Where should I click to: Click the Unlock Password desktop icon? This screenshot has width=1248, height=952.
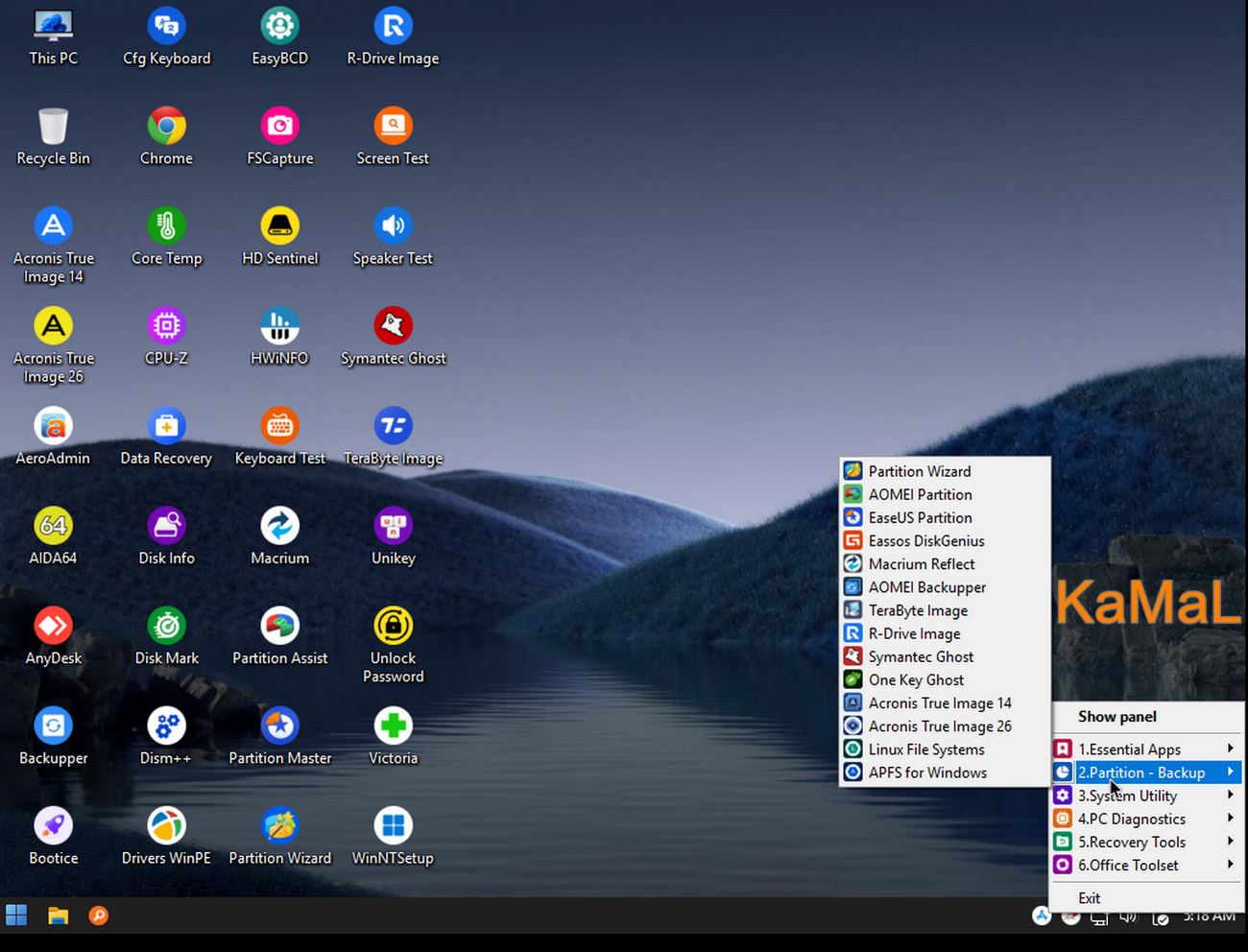click(x=394, y=646)
